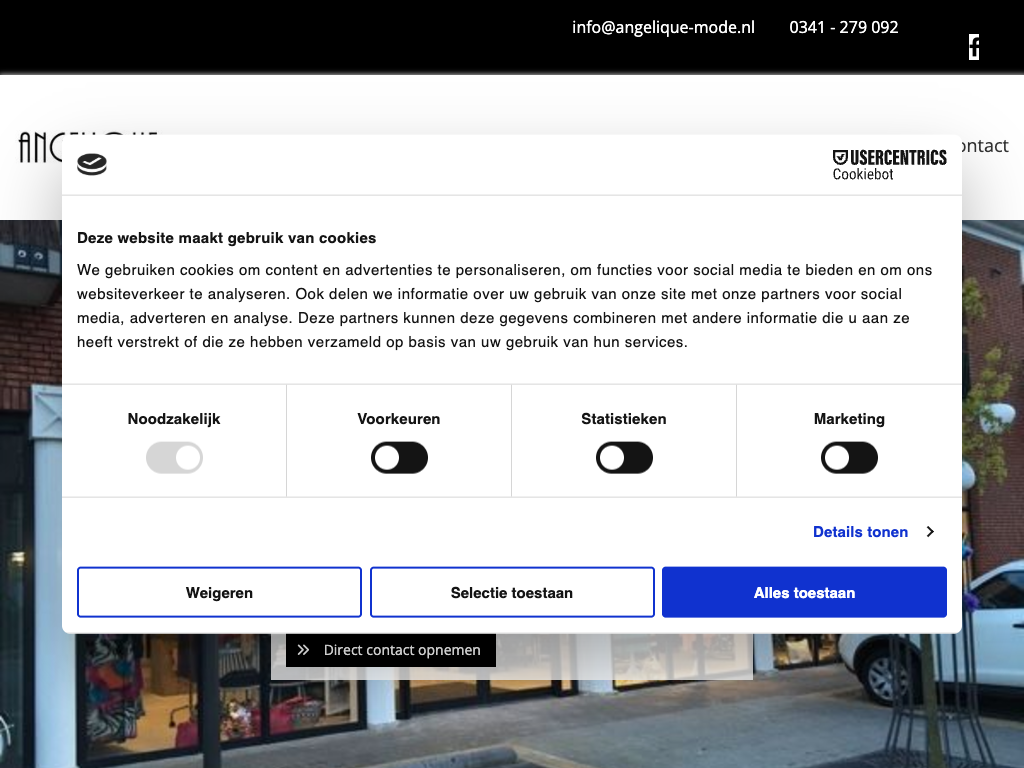
Task: Enable the Statistieken cookie switch
Action: pos(624,459)
